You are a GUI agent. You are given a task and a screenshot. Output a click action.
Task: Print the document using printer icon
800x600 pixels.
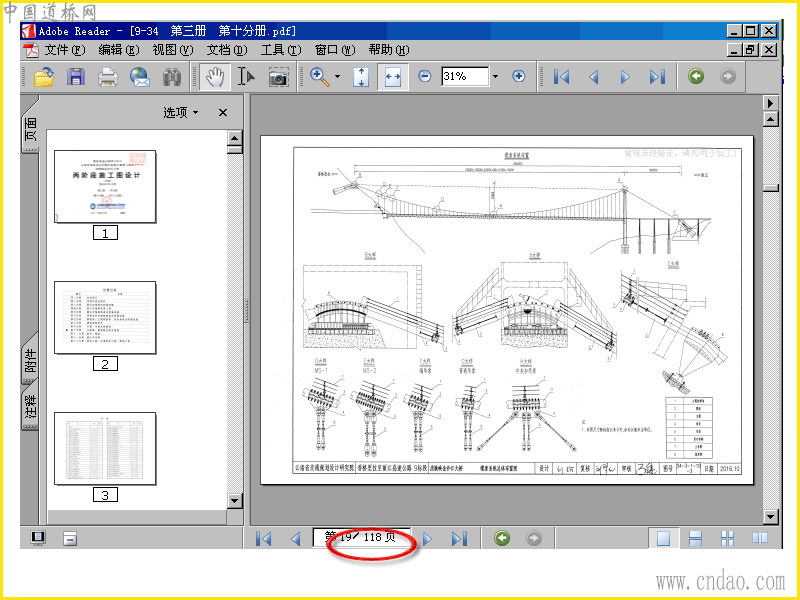(107, 77)
